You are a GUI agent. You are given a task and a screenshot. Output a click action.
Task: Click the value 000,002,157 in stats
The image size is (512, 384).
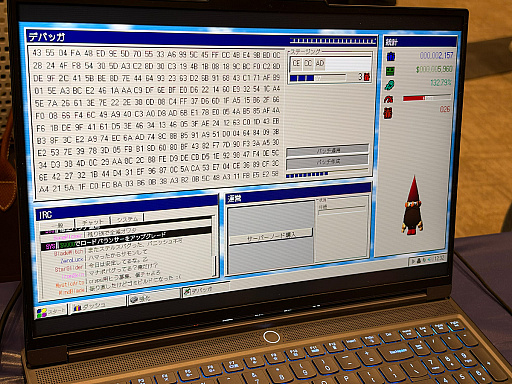tap(437, 55)
